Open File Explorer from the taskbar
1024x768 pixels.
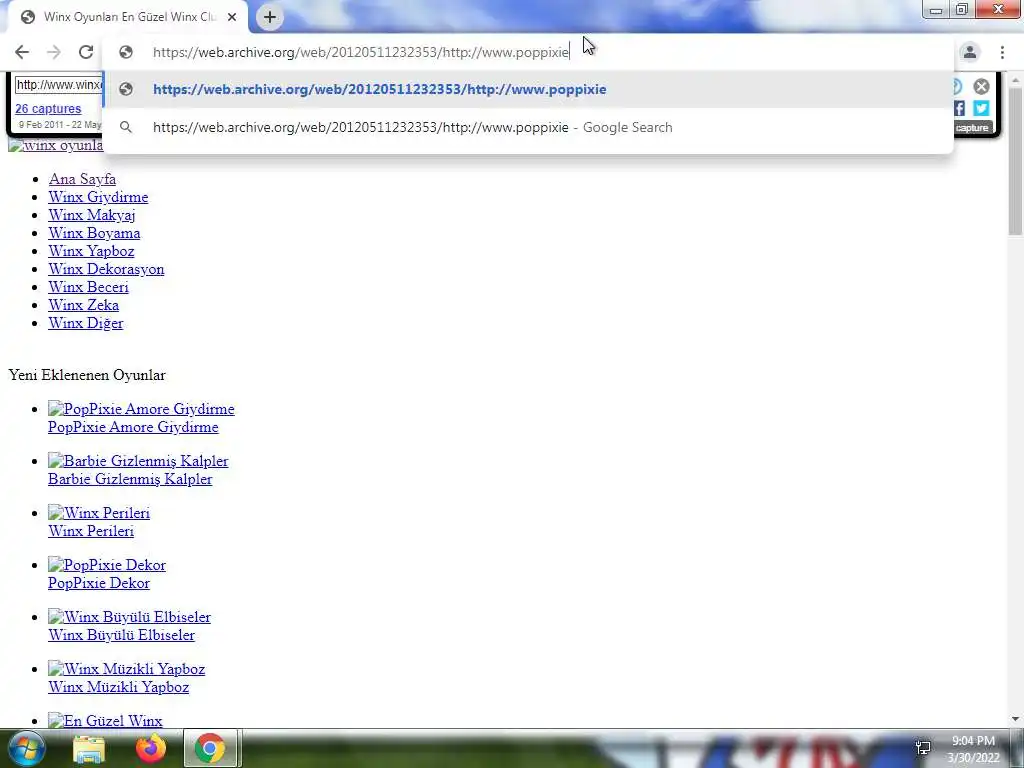tap(89, 748)
